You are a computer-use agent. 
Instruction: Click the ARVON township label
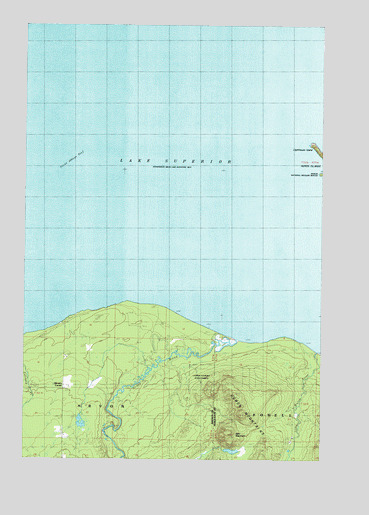[101, 406]
